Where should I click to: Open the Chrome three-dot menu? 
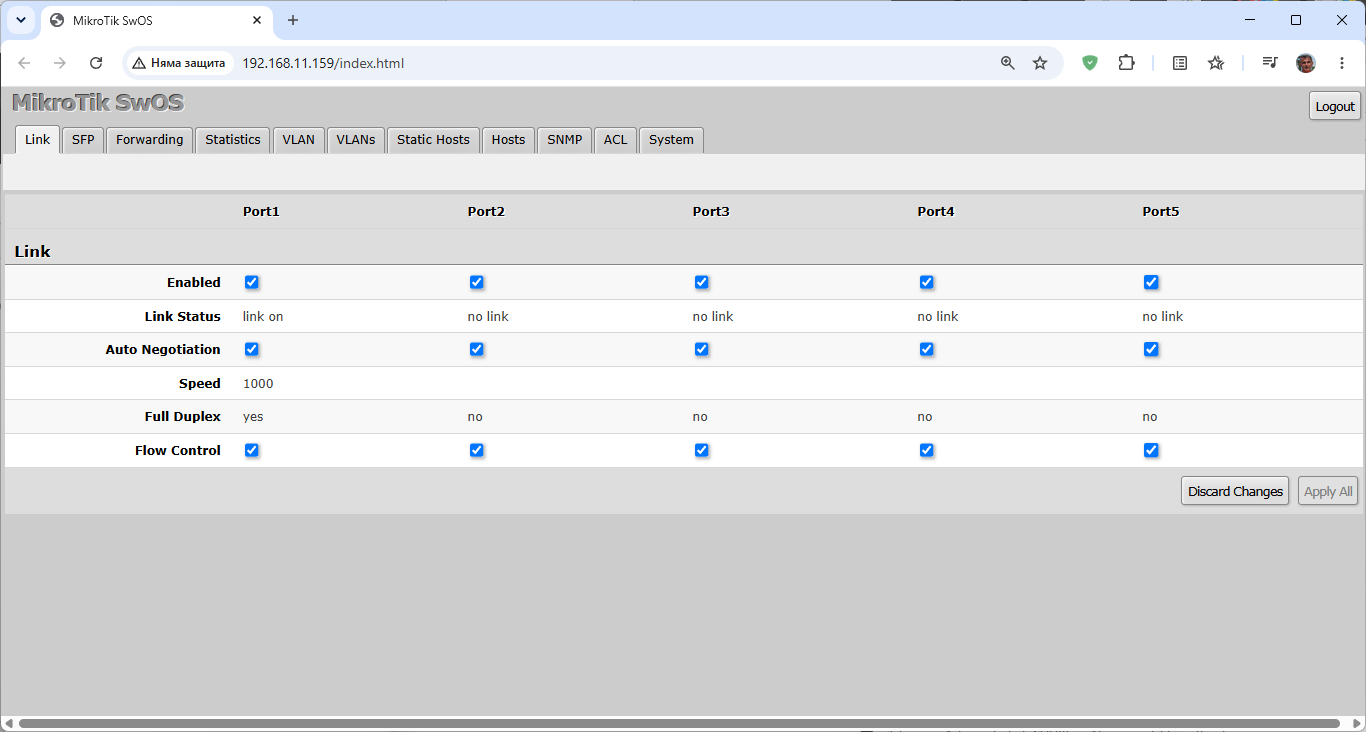1340,63
